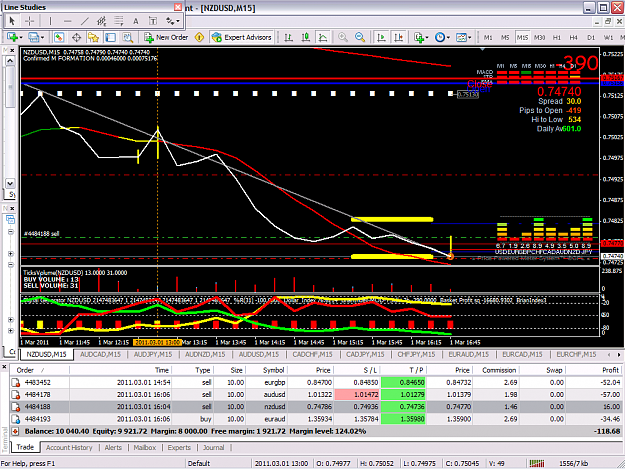Switch timeframe to M30

[x=539, y=37]
